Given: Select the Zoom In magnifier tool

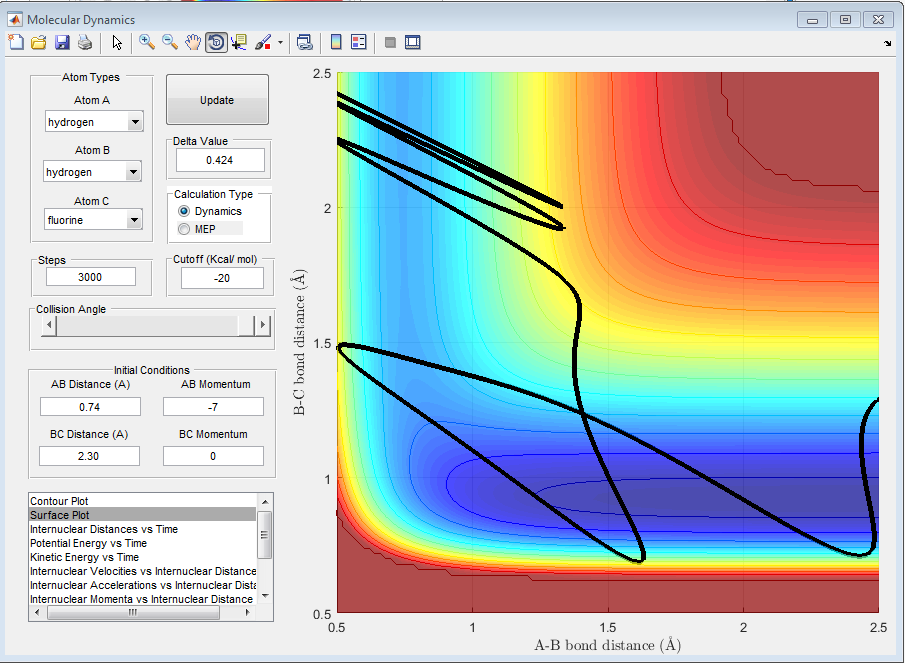Looking at the screenshot, I should point(147,42).
